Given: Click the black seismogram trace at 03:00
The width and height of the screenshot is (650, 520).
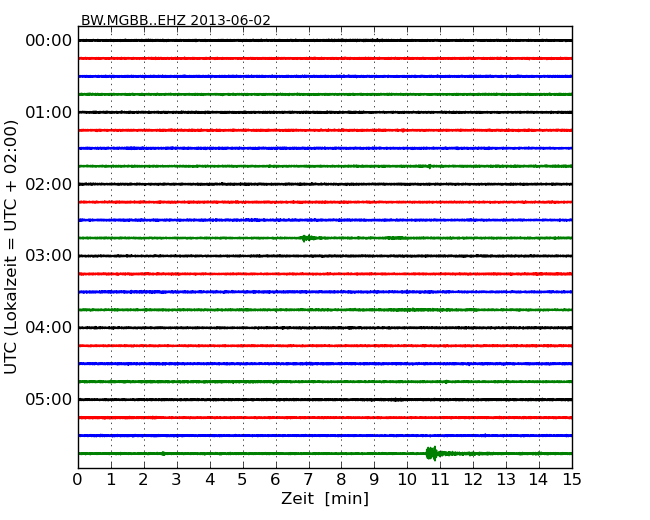Looking at the screenshot, I should coord(325,256).
